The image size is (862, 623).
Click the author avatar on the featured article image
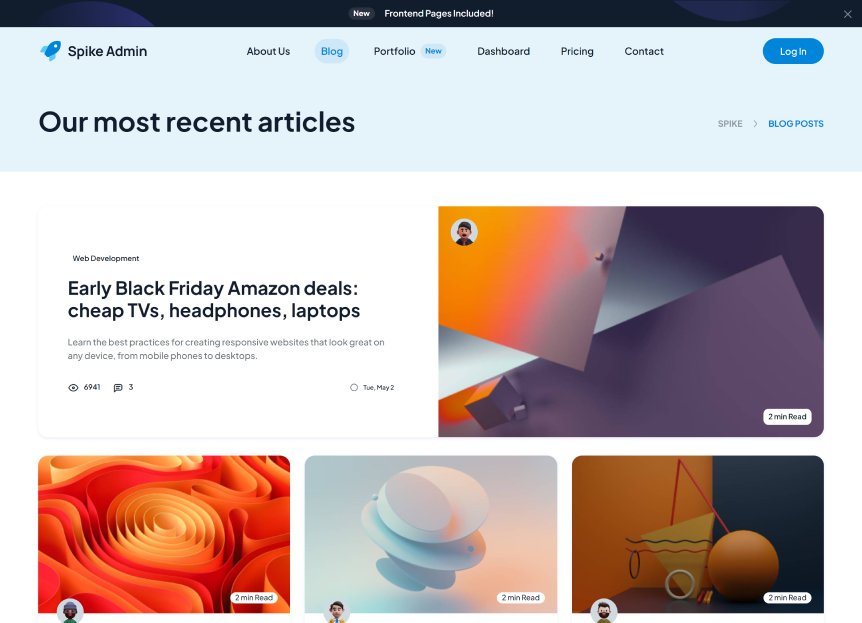click(x=464, y=232)
